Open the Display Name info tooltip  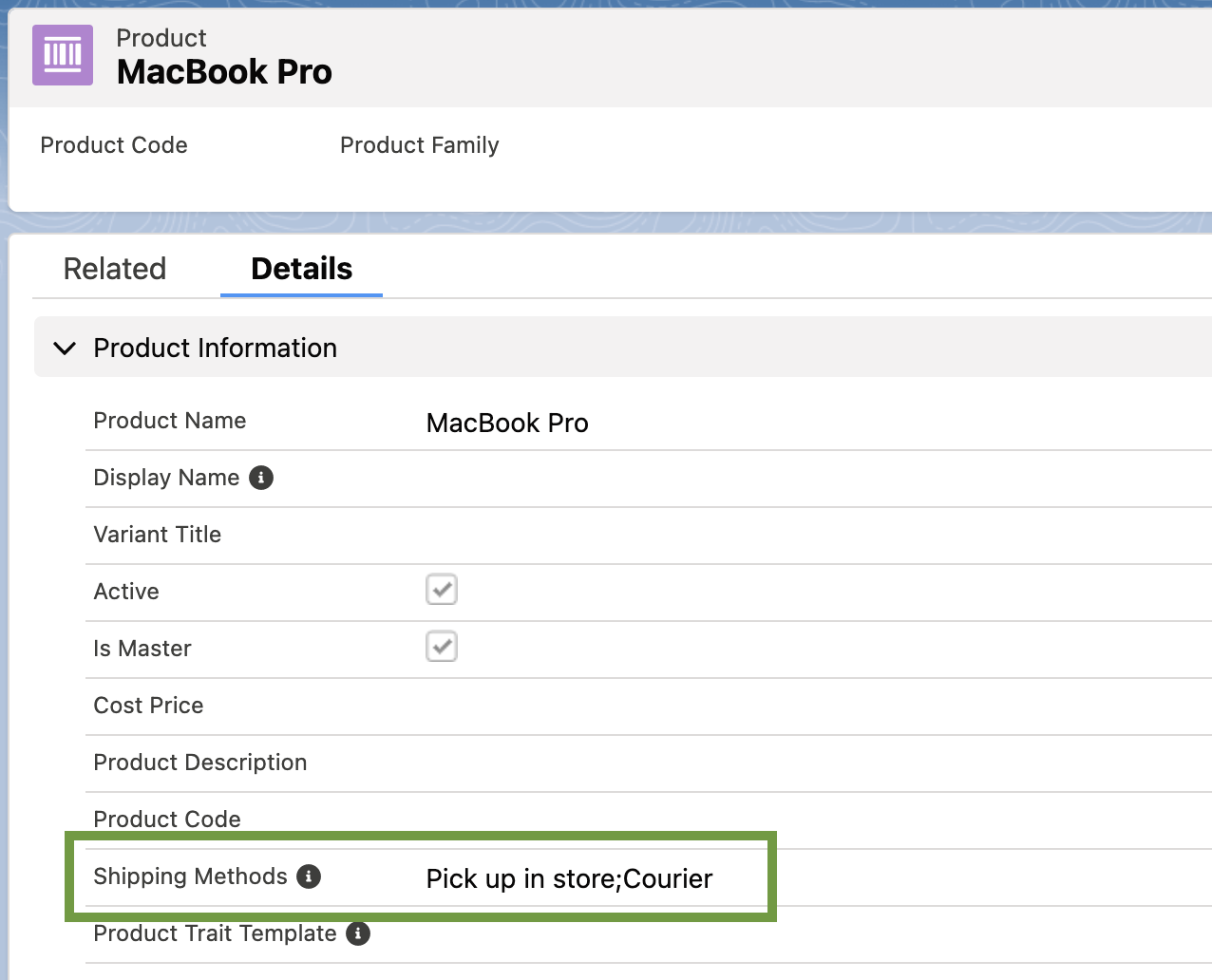tap(261, 478)
